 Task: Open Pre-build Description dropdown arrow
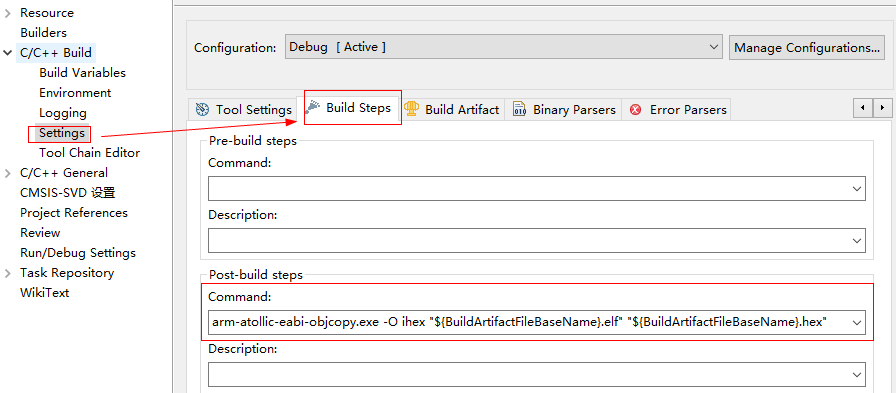857,240
